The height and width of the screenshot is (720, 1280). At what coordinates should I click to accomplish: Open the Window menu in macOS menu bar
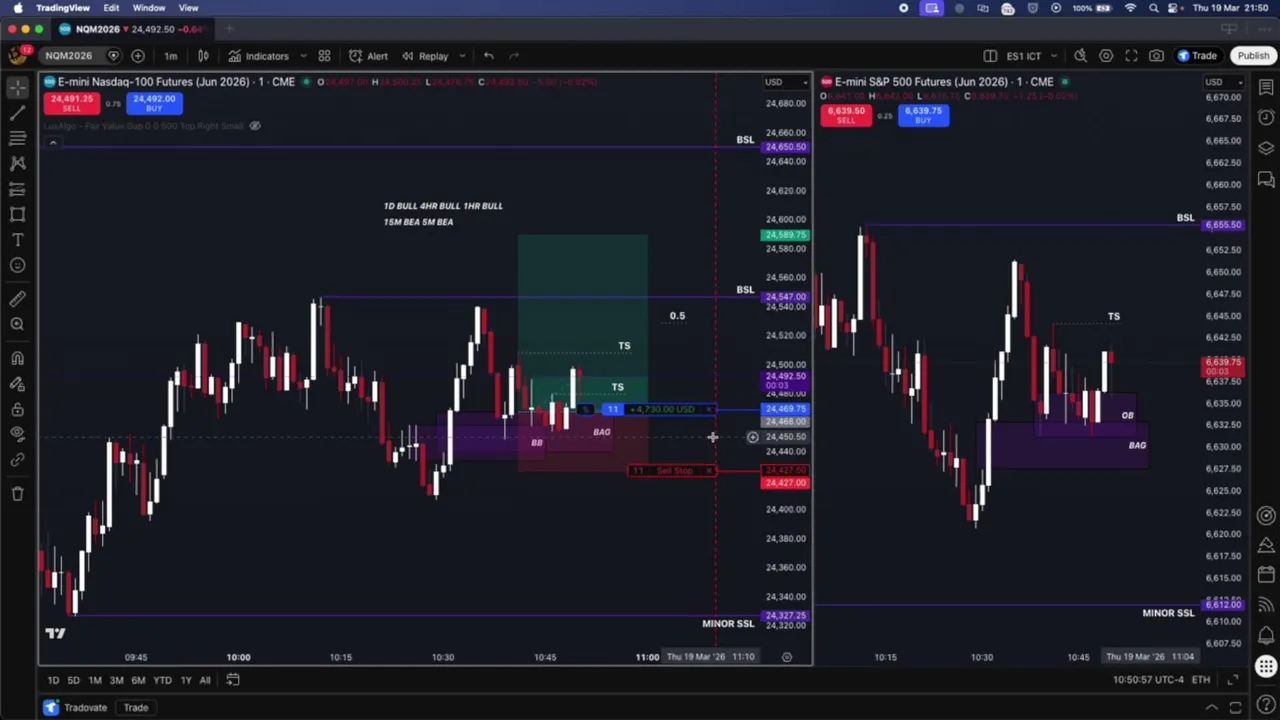pyautogui.click(x=149, y=8)
